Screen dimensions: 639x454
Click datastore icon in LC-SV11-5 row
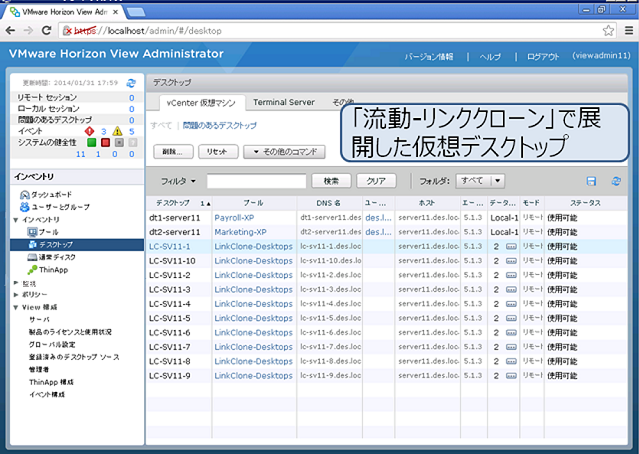511,318
